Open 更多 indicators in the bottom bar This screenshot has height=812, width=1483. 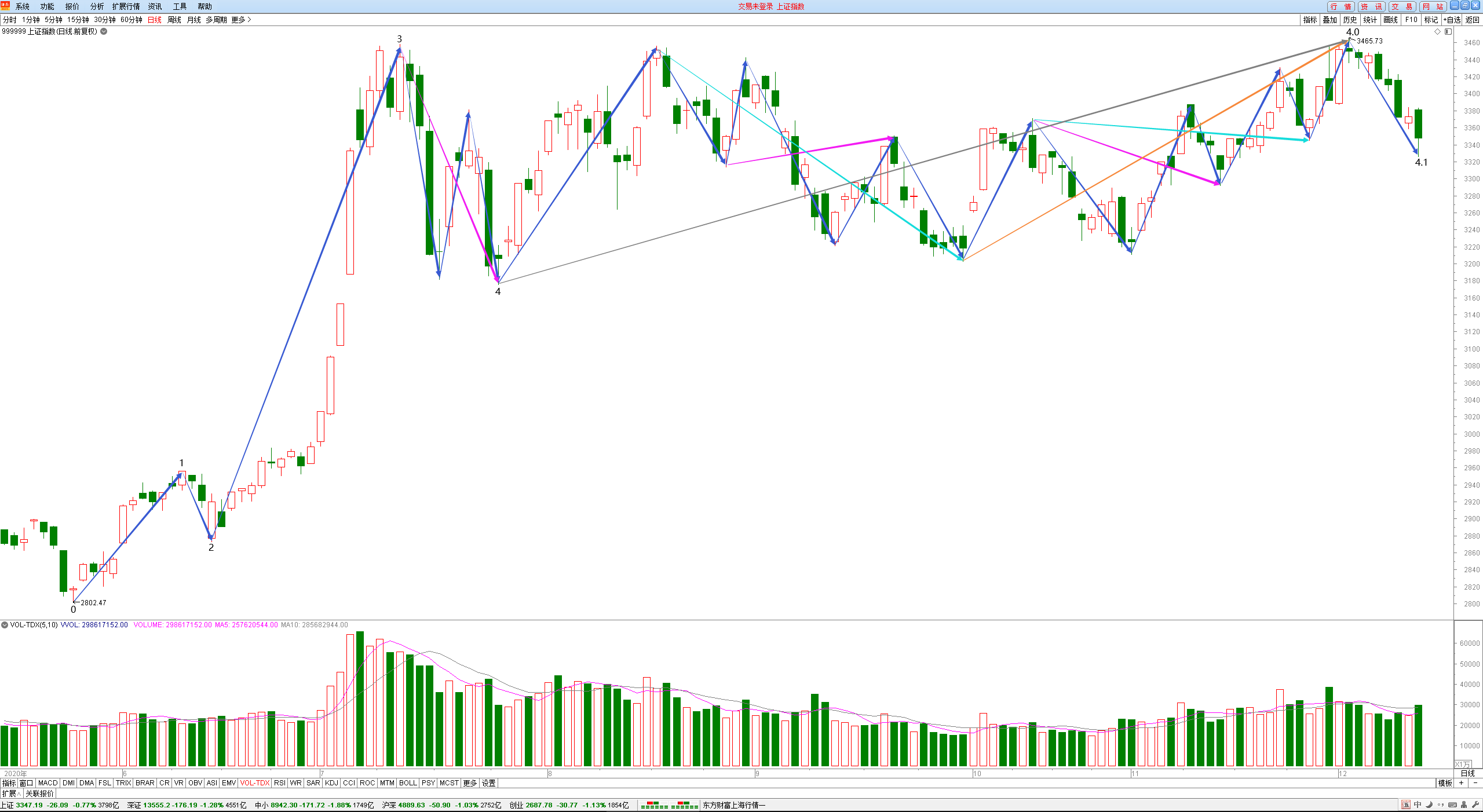coord(470,783)
